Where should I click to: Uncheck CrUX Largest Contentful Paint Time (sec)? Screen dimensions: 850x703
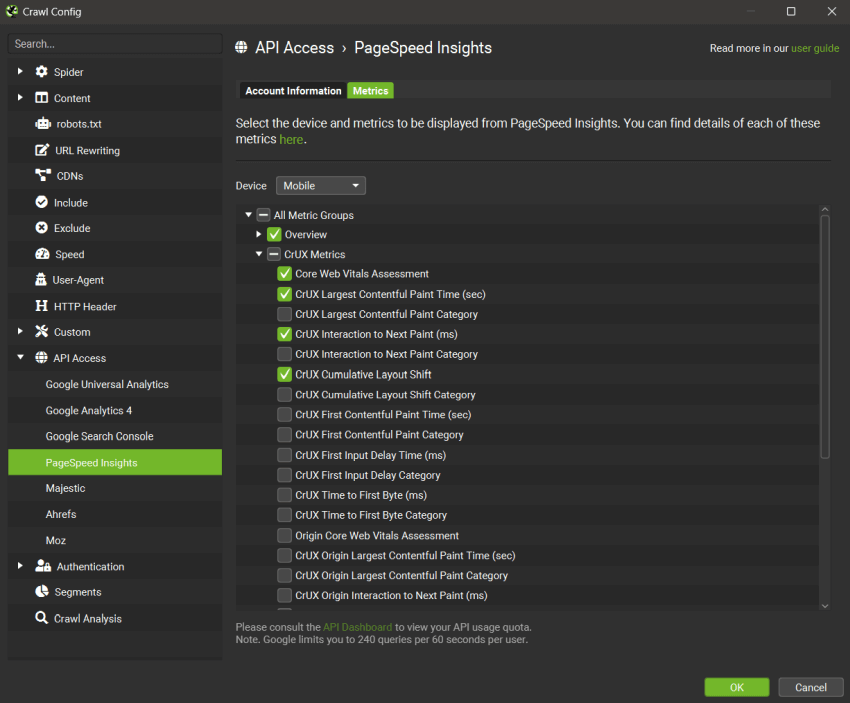coord(285,294)
